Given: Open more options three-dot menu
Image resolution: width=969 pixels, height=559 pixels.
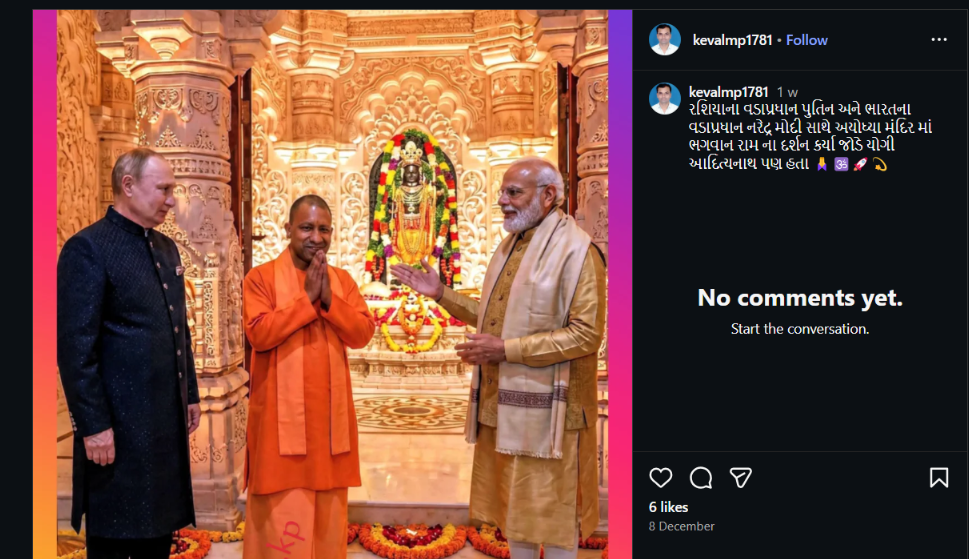Looking at the screenshot, I should pos(939,40).
